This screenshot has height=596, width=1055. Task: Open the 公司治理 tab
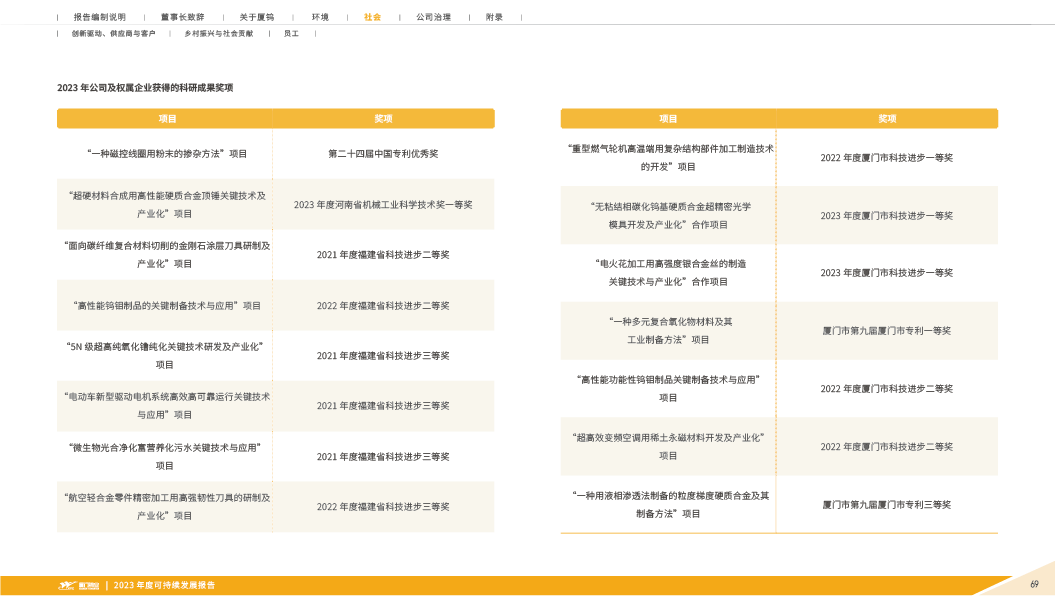click(x=433, y=17)
